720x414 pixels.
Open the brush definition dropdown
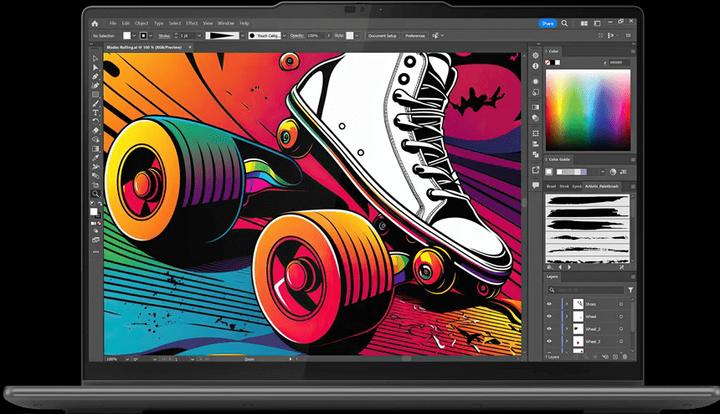click(284, 35)
